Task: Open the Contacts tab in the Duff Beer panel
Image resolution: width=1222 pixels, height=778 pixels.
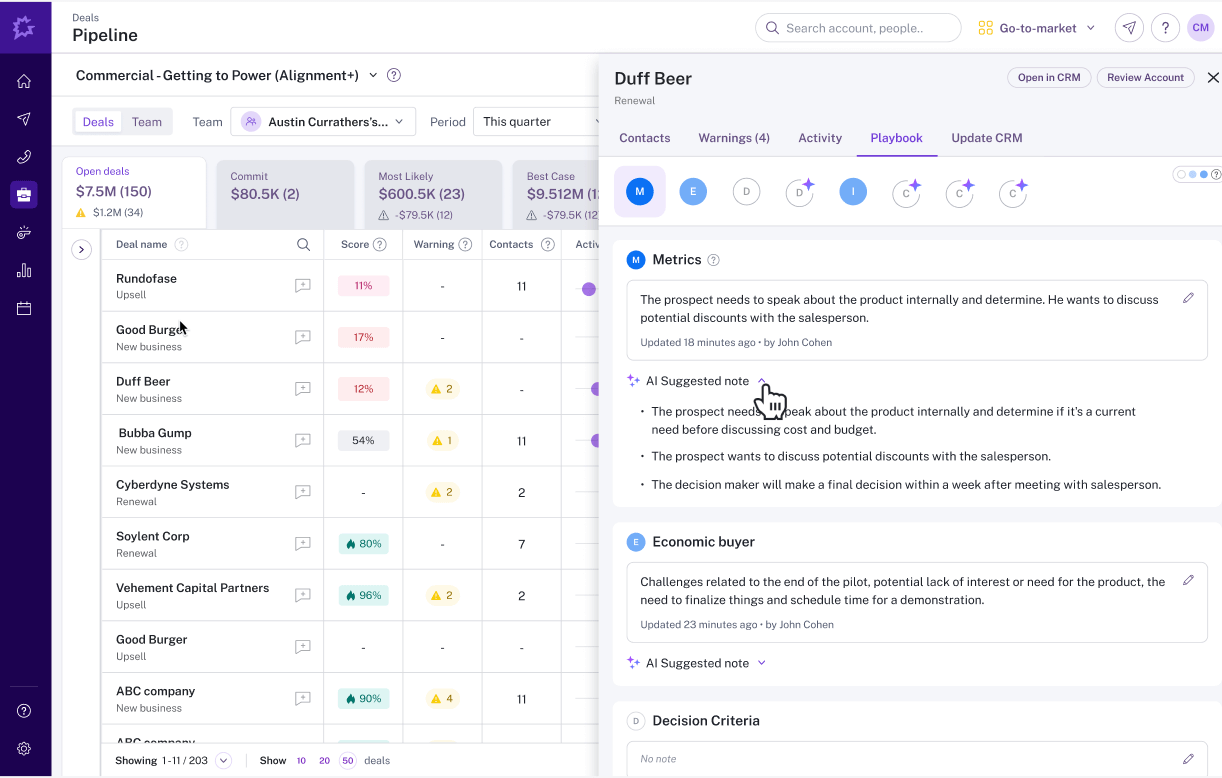Action: (x=644, y=138)
